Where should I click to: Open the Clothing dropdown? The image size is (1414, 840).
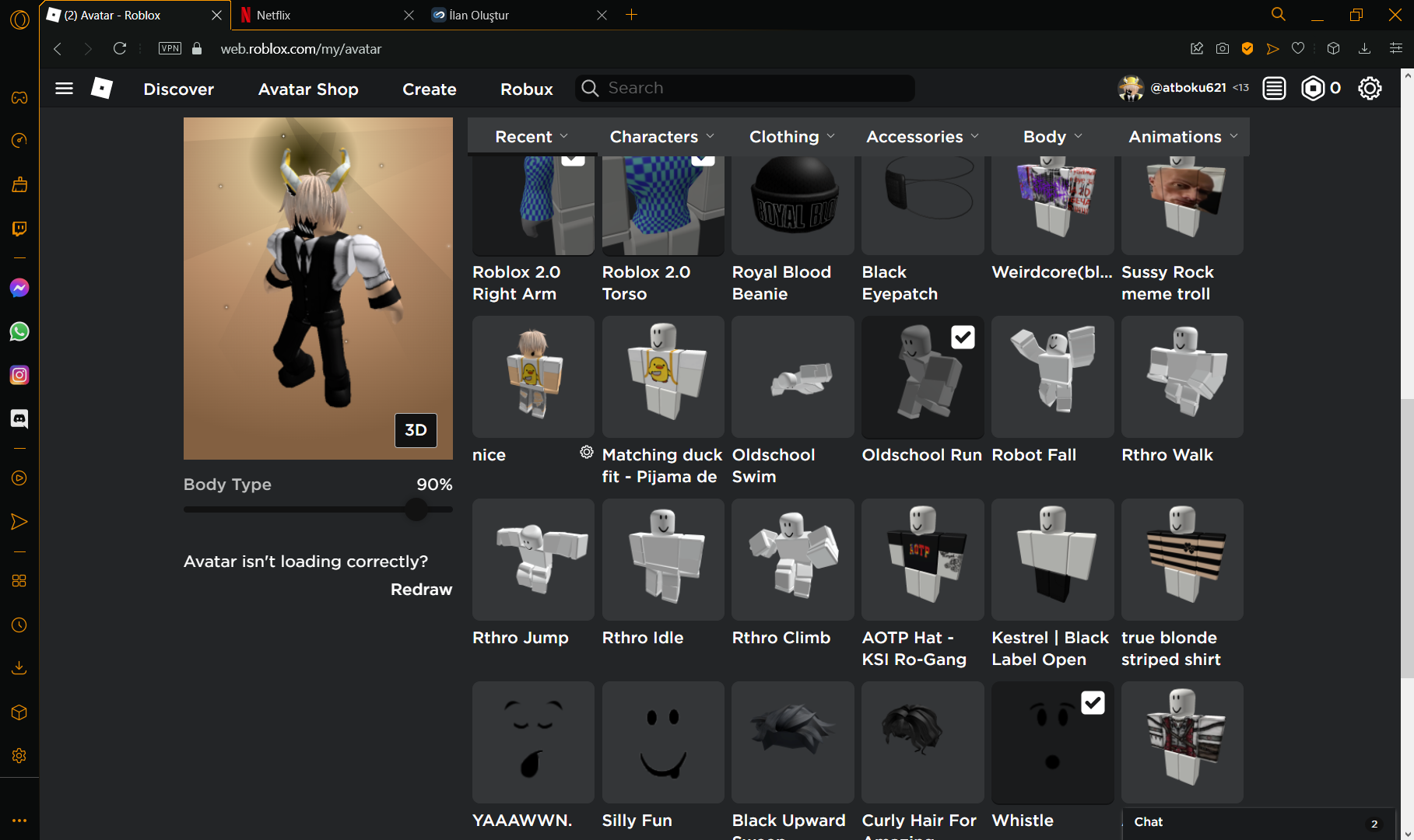(791, 136)
